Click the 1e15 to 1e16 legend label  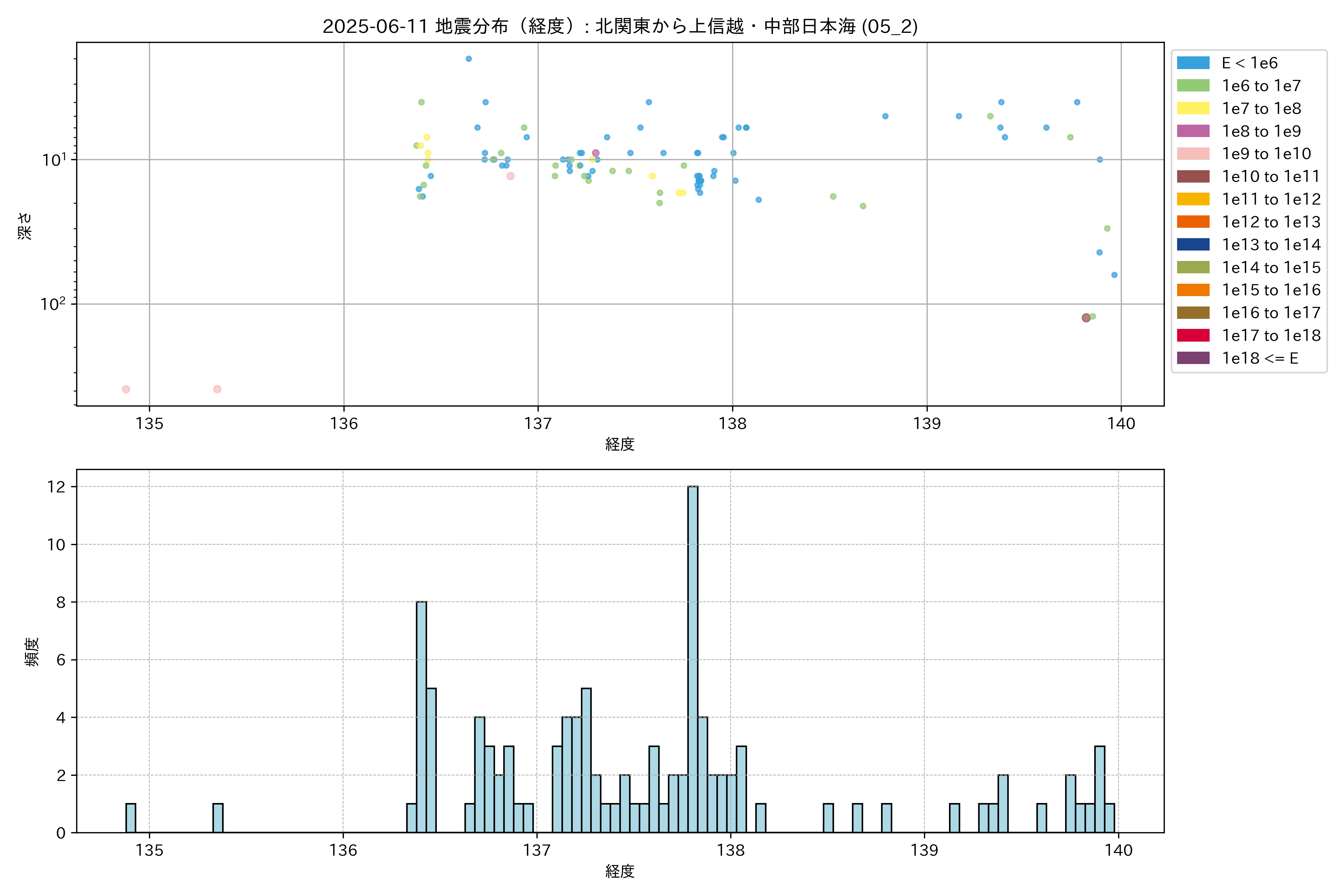tap(1271, 290)
